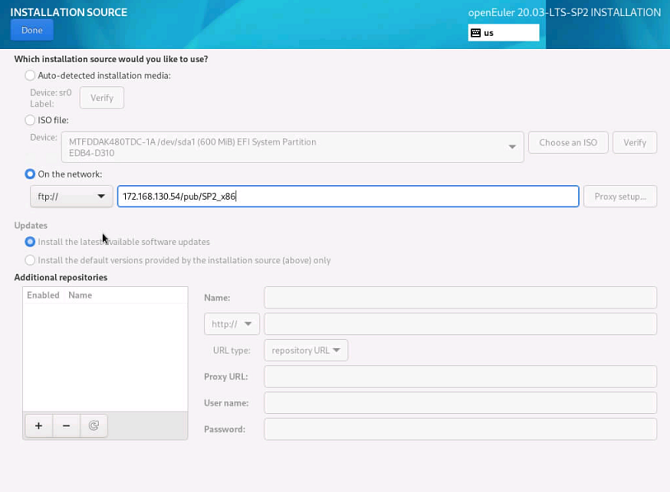Click the network source URL field
This screenshot has width=670, height=492.
coord(347,196)
